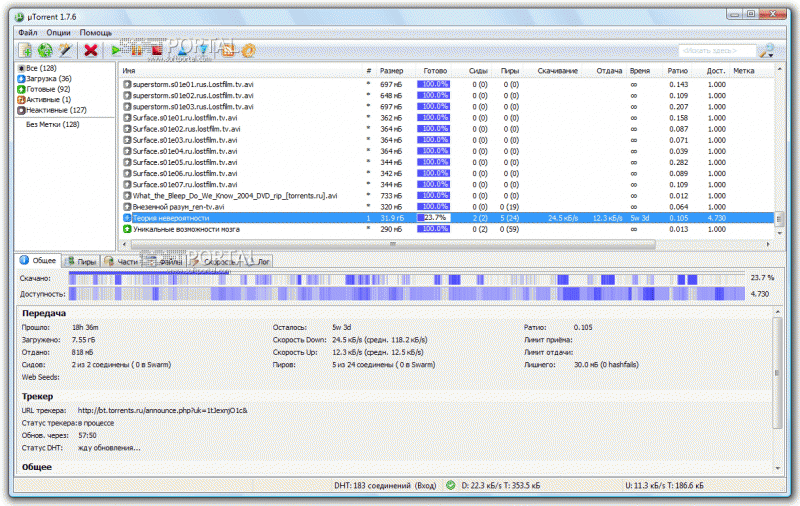
Task: Switch to the Общее tab
Action: [39, 260]
